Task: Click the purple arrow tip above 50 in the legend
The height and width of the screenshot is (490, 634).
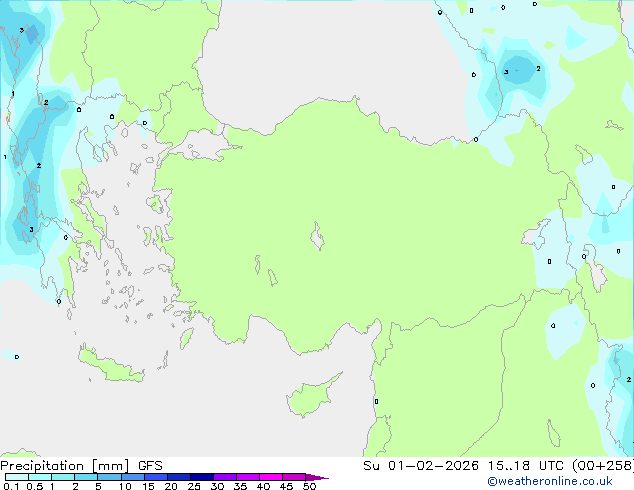Action: click(317, 477)
